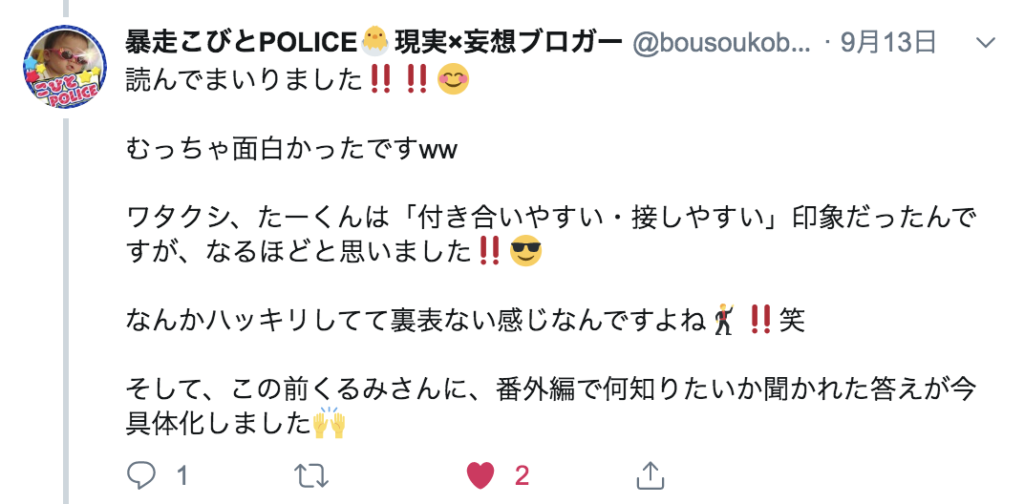Image resolution: width=1024 pixels, height=504 pixels.
Task: Open the tweet options chevron menu
Action: pos(985,43)
